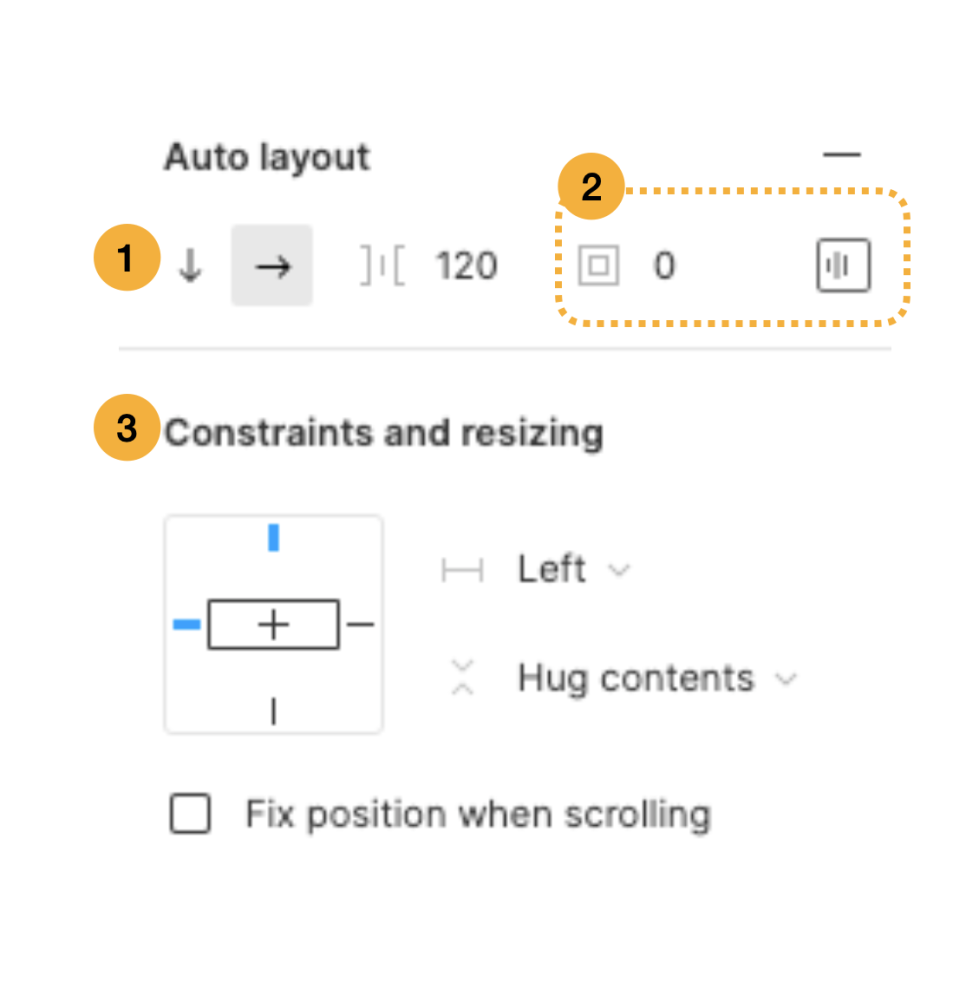Toggle the top constraint marker in the widget
966x989 pixels.
274,538
